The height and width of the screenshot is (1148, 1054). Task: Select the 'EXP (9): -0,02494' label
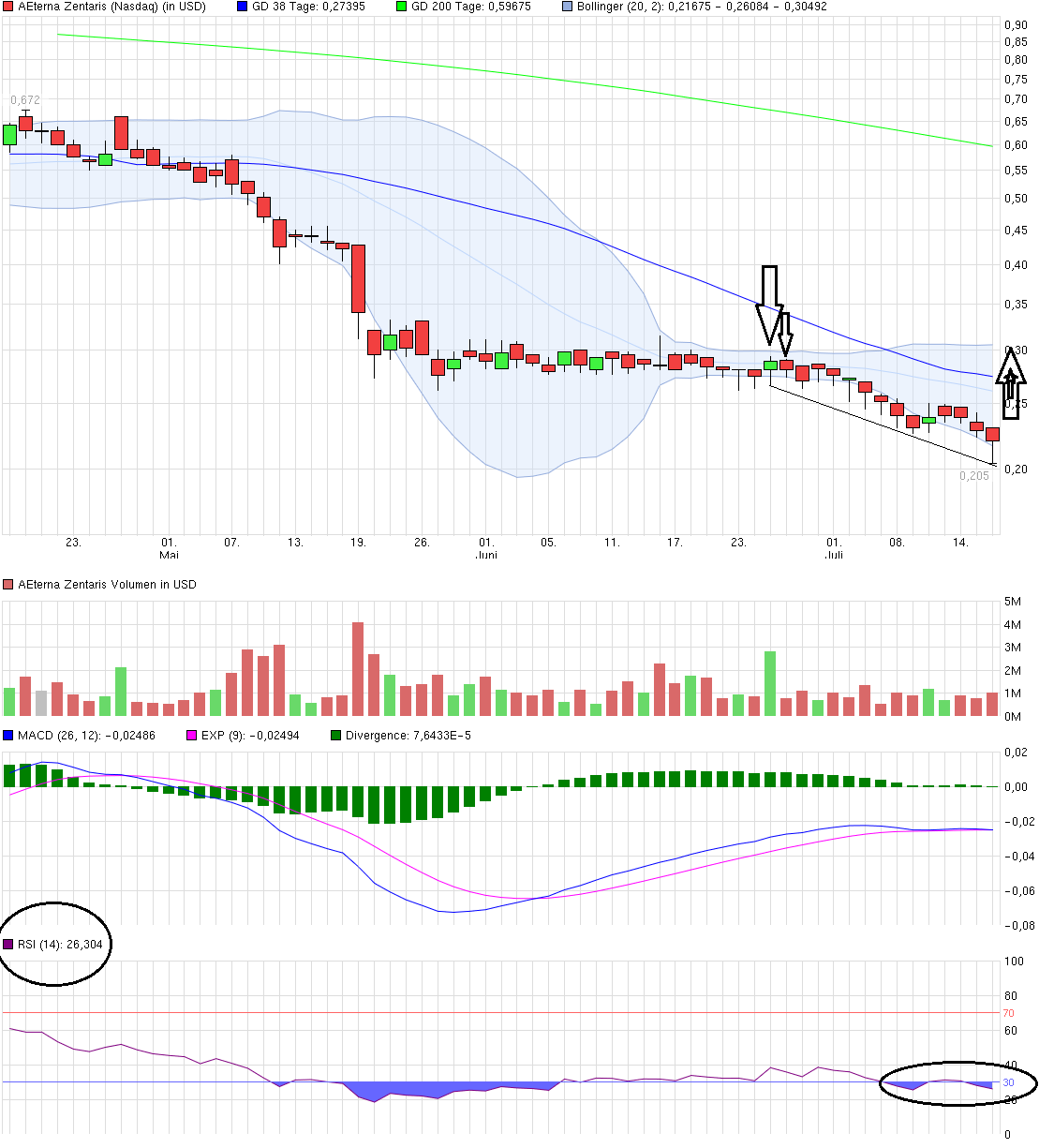coord(250,736)
